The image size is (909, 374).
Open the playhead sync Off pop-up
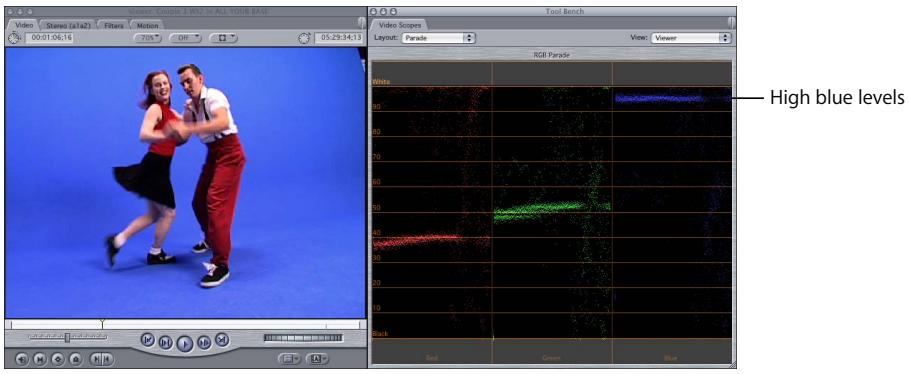click(x=186, y=38)
